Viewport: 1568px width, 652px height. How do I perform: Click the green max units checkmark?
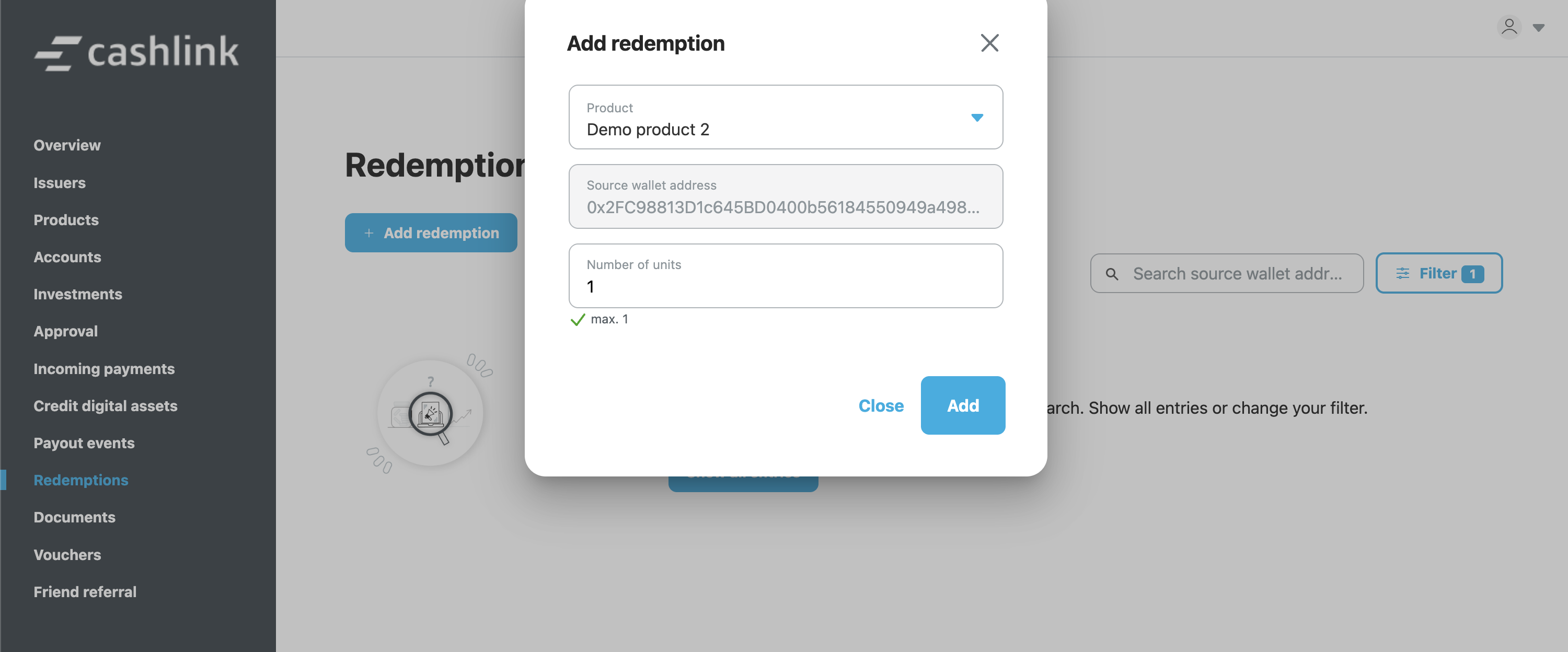tap(577, 320)
